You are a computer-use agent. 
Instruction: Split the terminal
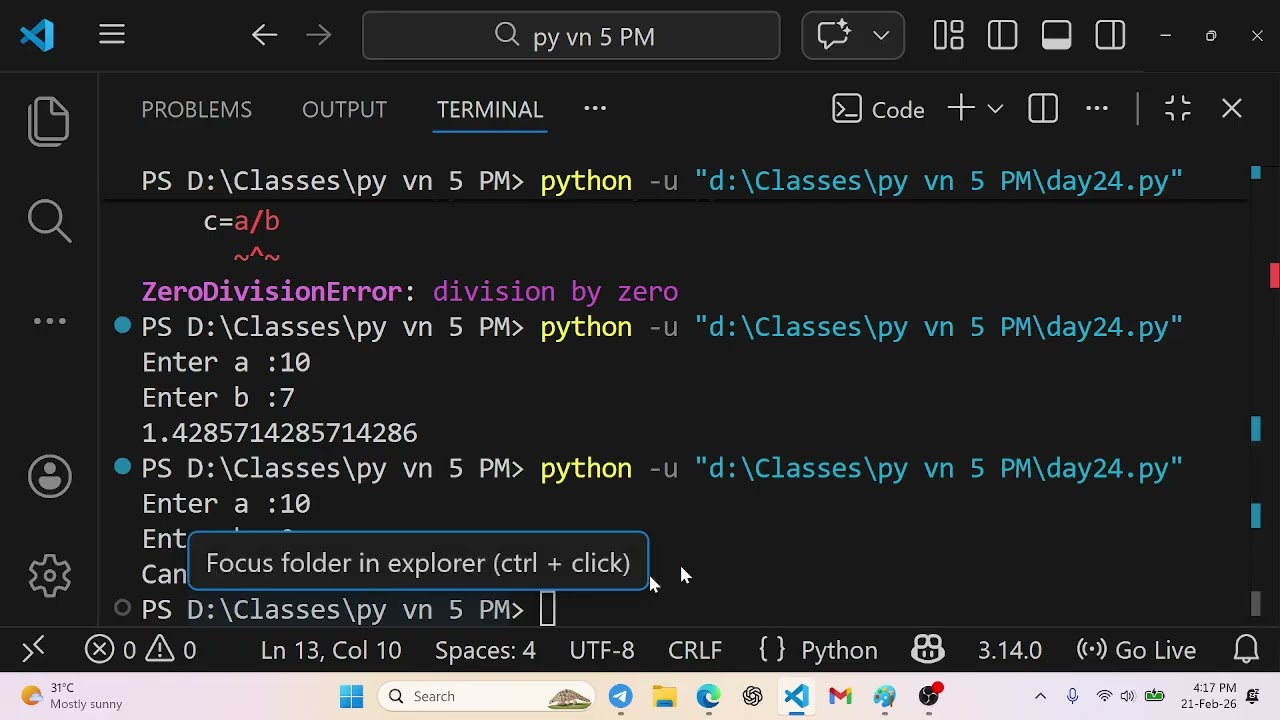click(x=1043, y=108)
